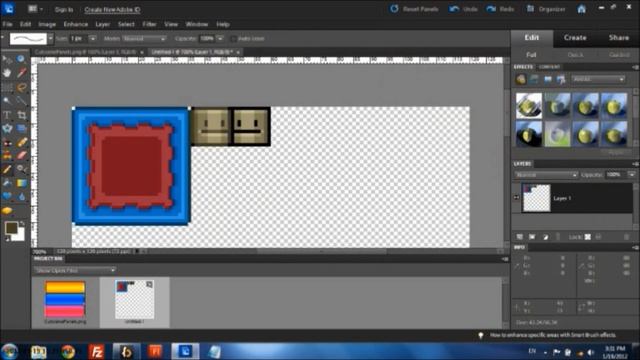
Task: Select the Crop tool
Action: [21, 115]
